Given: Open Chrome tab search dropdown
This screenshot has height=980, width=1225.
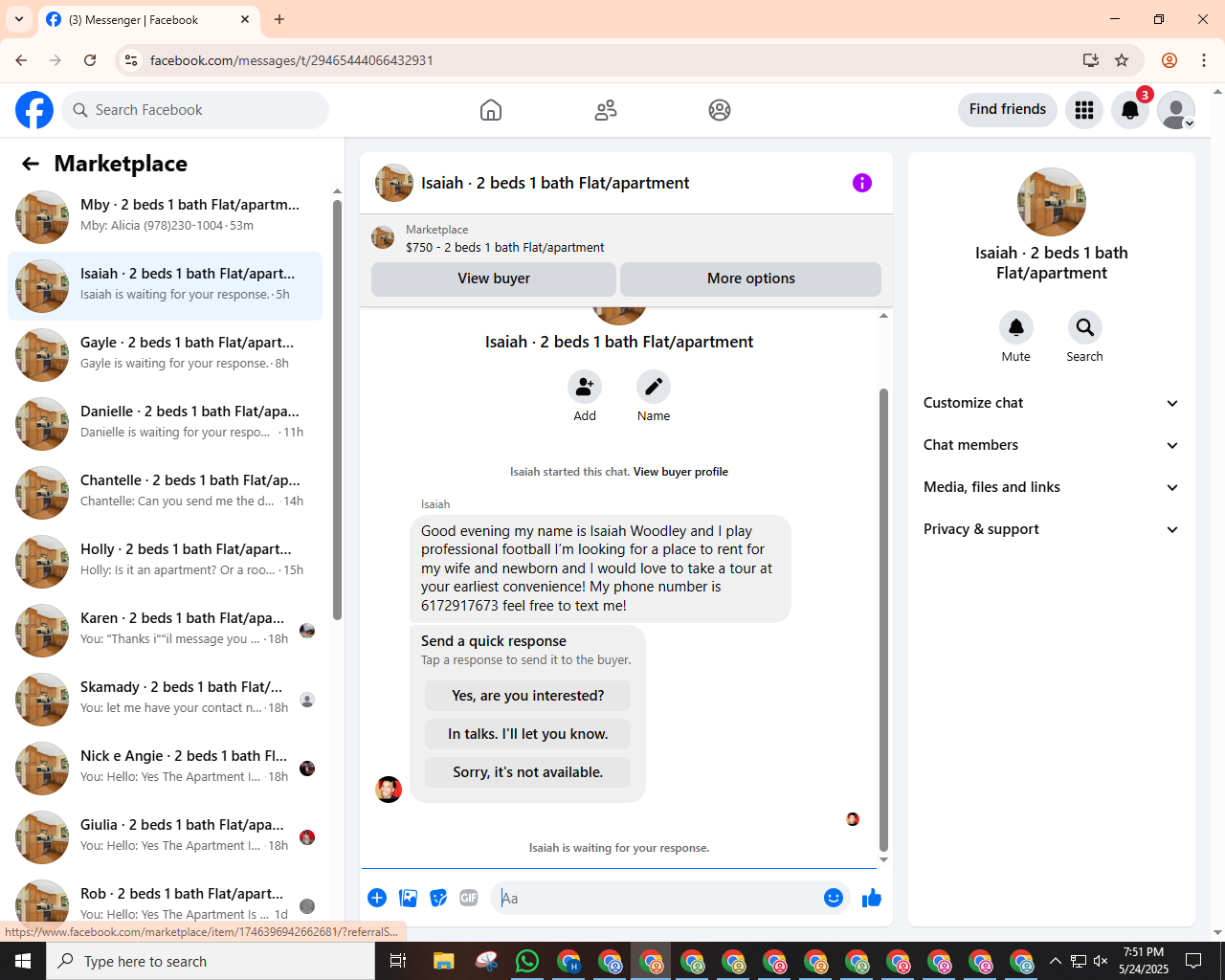Looking at the screenshot, I should pos(19,19).
